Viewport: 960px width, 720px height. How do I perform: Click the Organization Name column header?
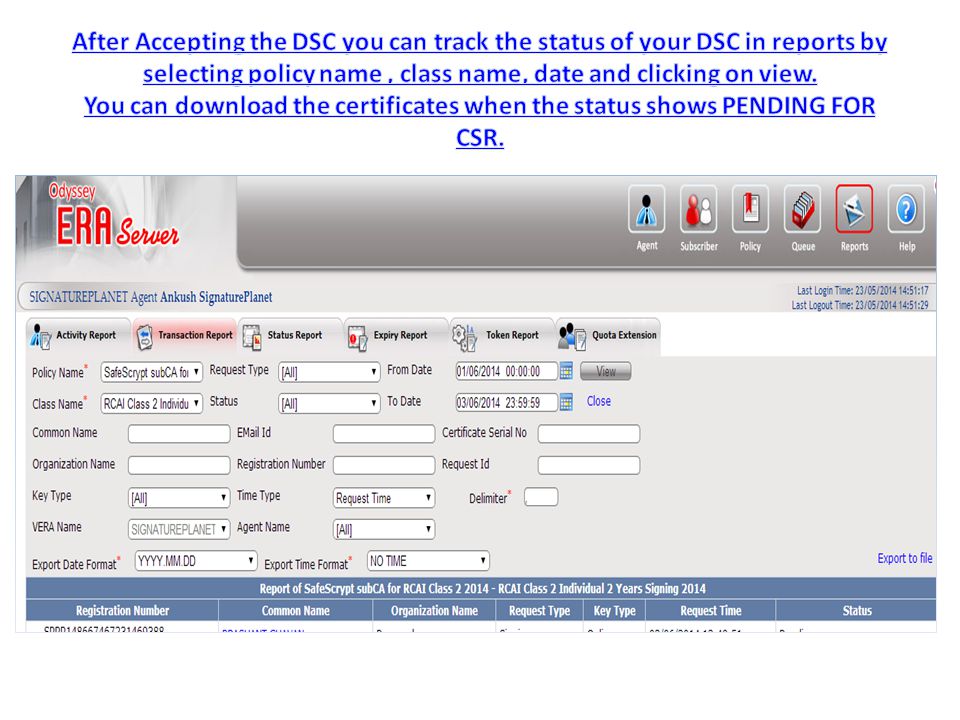pyautogui.click(x=434, y=610)
